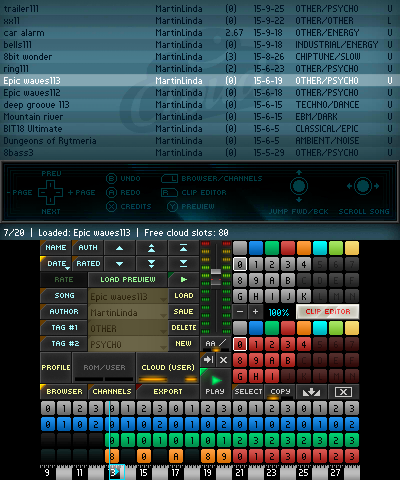Open the Export tab
This screenshot has height=480, width=400.
[x=168, y=392]
